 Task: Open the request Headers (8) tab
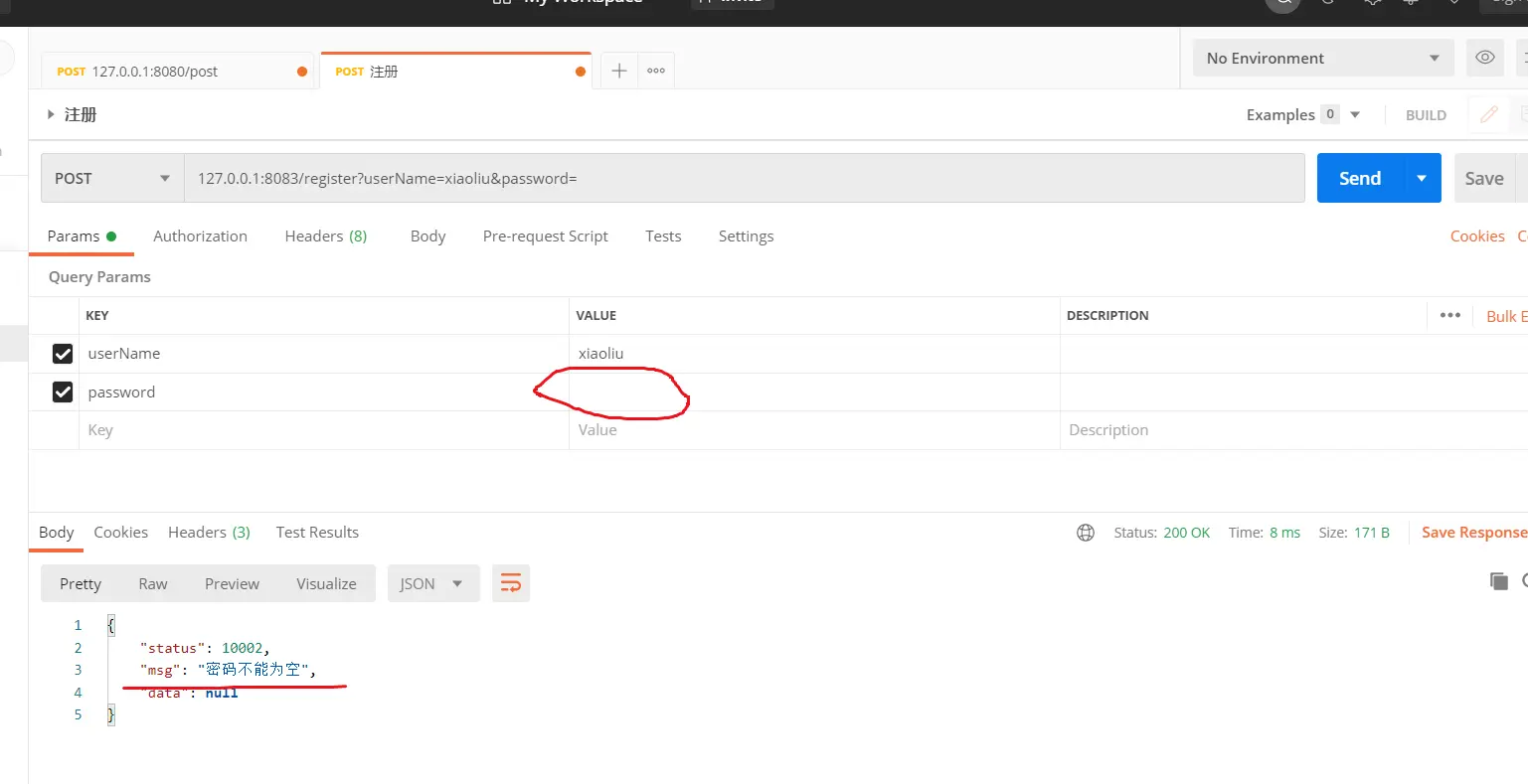pos(326,235)
